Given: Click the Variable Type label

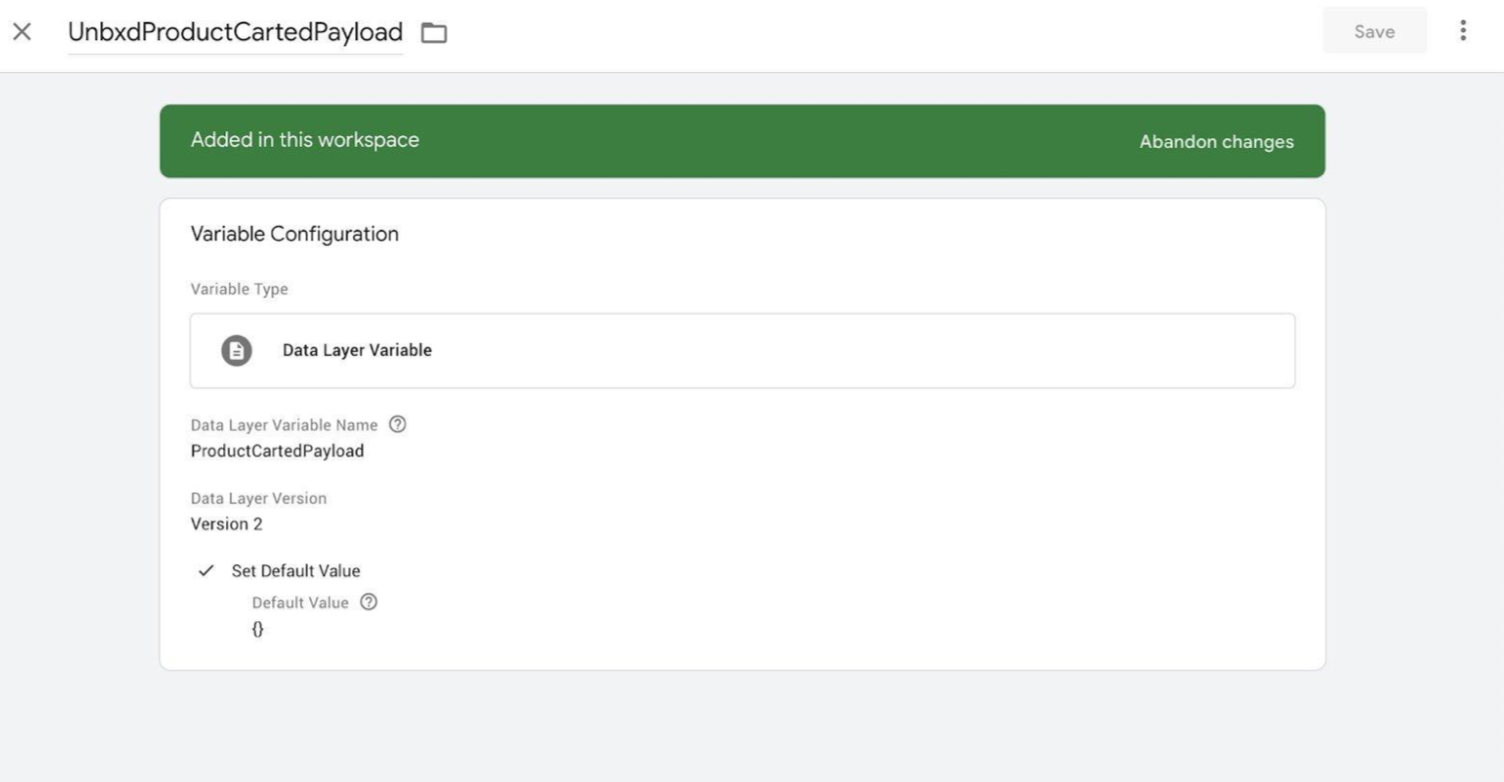Looking at the screenshot, I should (239, 289).
